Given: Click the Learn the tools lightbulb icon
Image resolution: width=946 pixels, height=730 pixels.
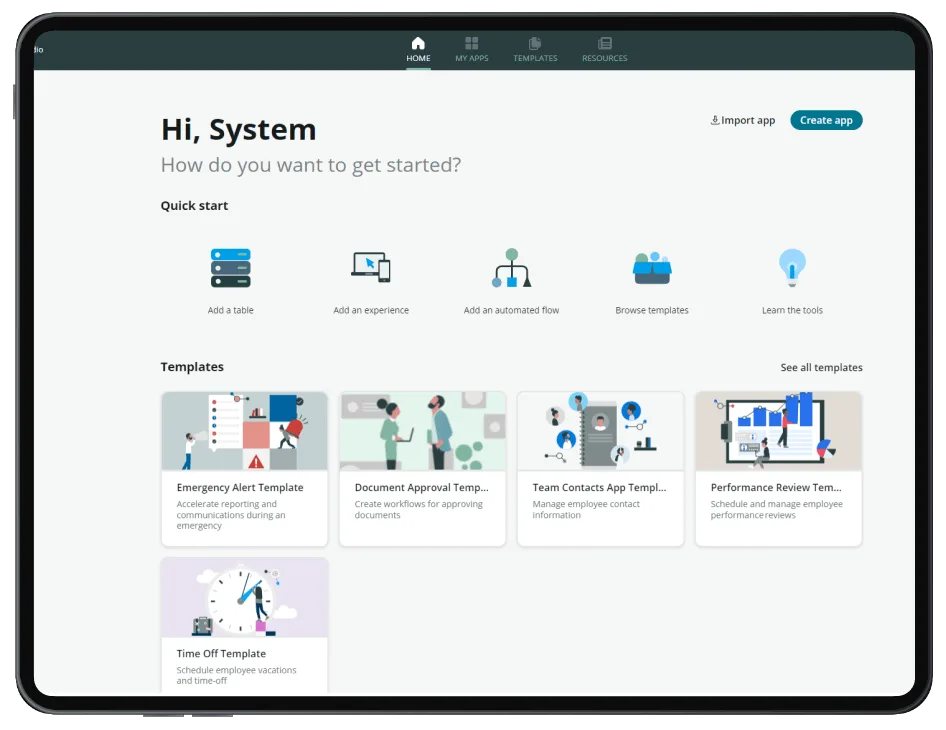Looking at the screenshot, I should pyautogui.click(x=792, y=268).
